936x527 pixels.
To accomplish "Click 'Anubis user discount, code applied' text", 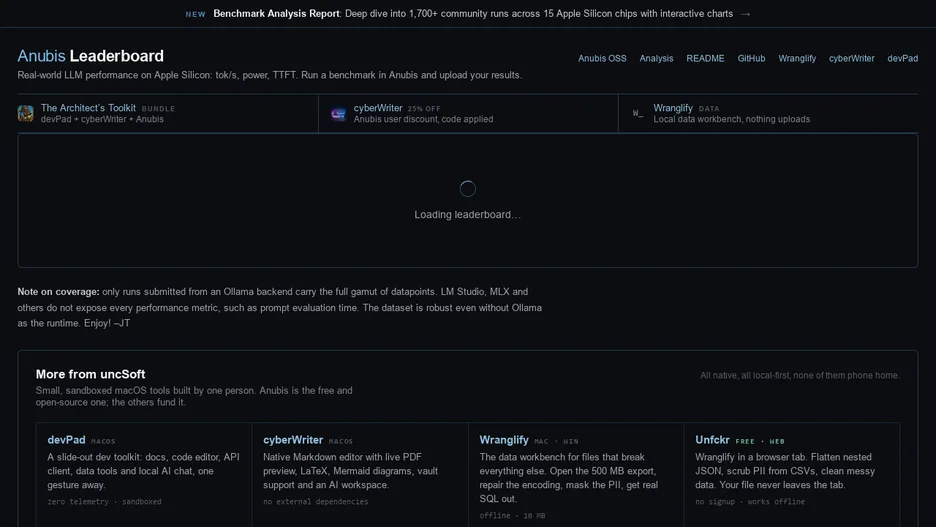I will click(x=423, y=119).
